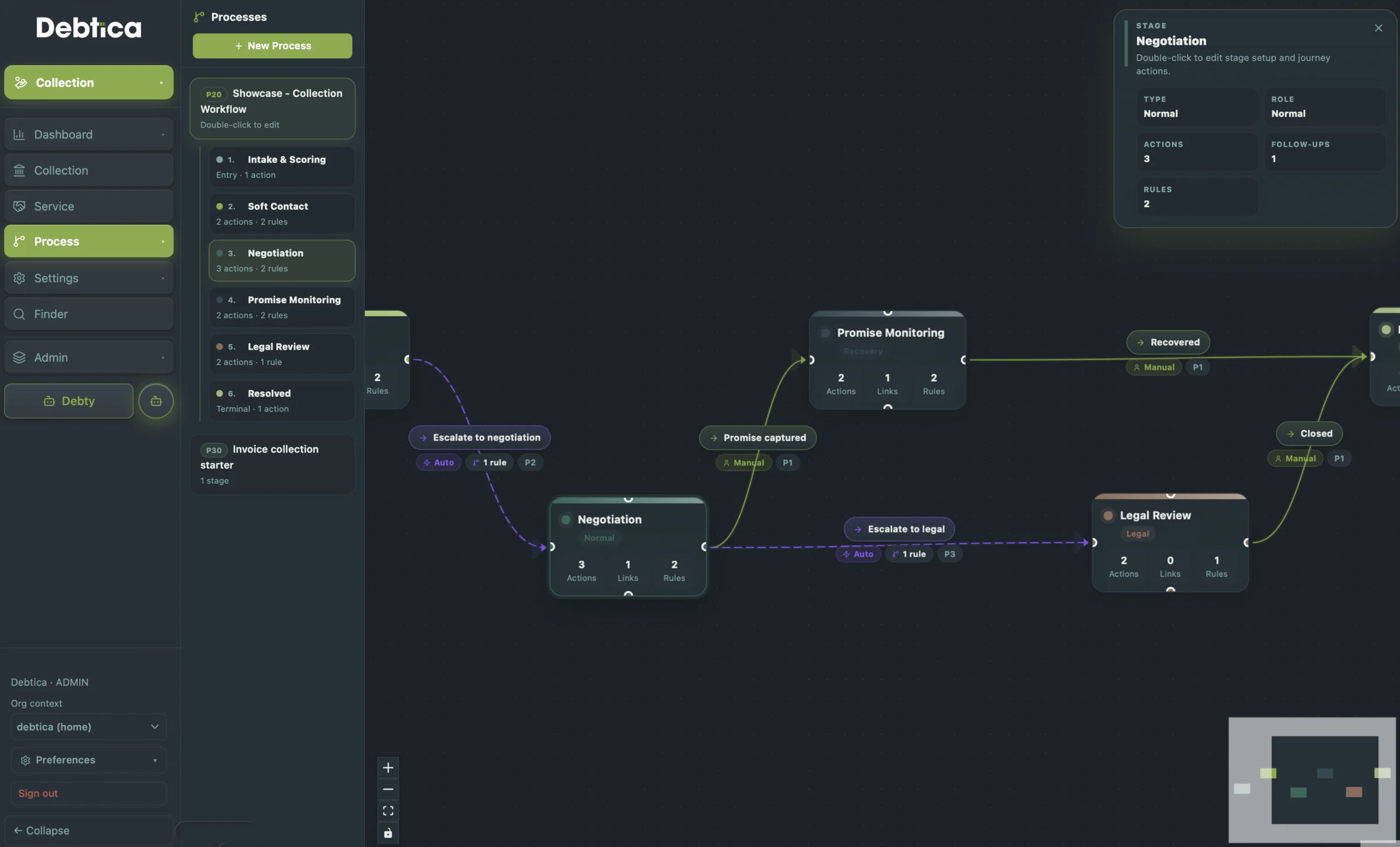
Task: Fit the canvas view to screen
Action: pos(388,811)
